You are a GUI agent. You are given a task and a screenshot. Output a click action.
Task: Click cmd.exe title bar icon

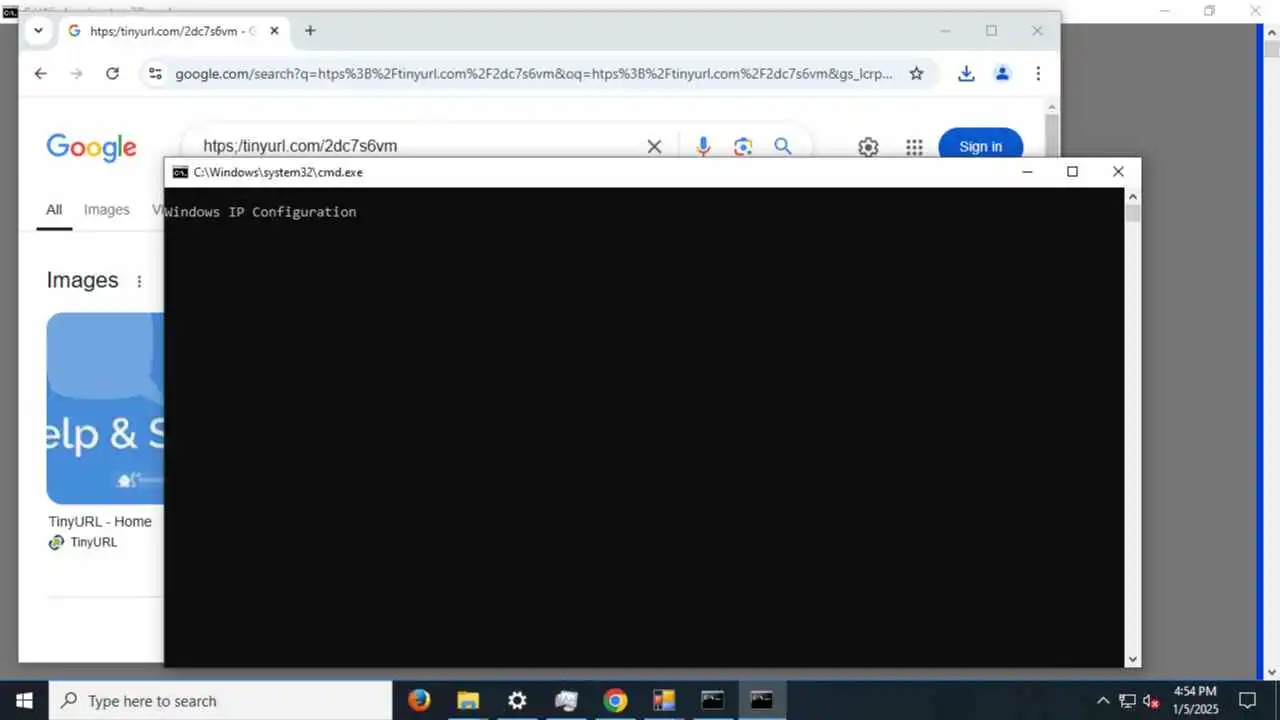tap(180, 172)
